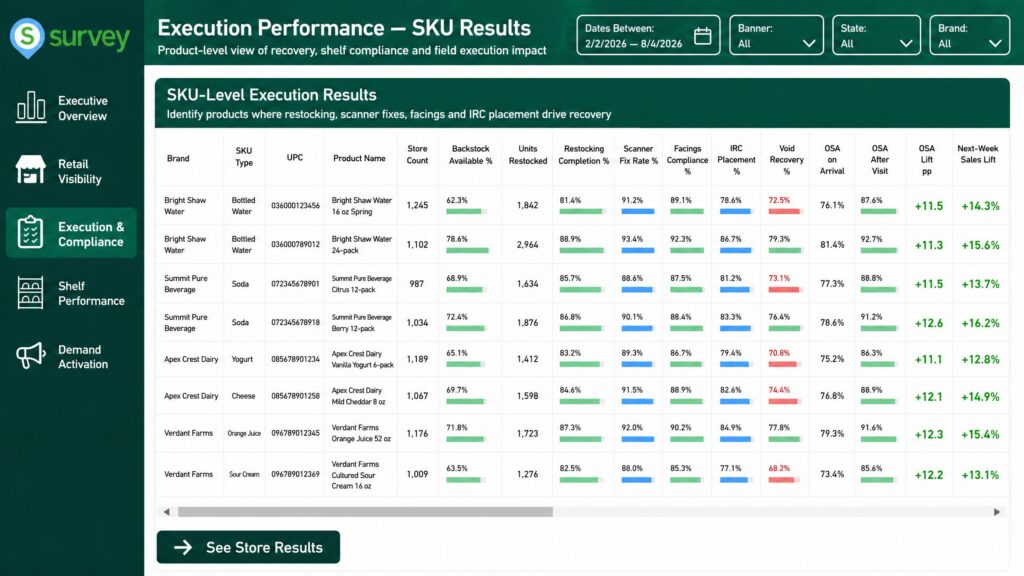Open the Banner filter dropdown

[x=776, y=35]
